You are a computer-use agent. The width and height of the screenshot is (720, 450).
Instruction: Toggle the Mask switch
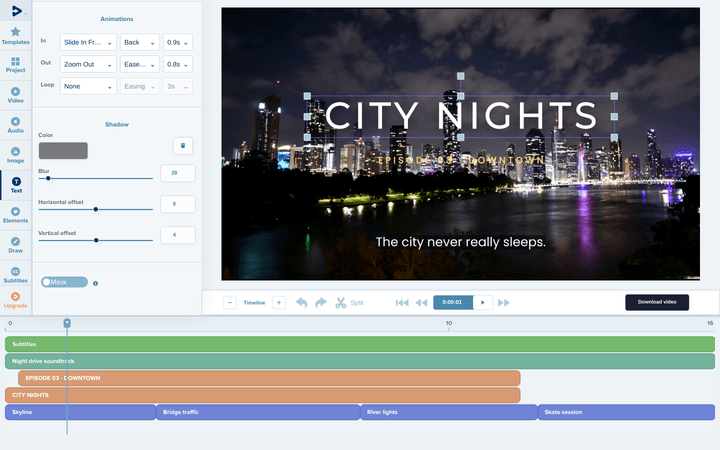[64, 282]
